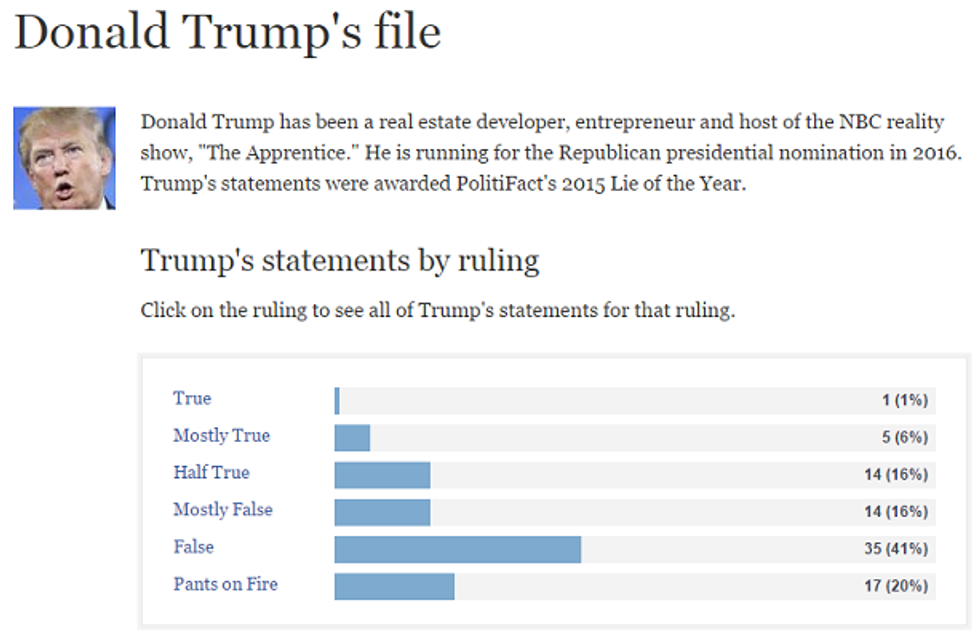Click the "Donald Trump's file" page title
The width and height of the screenshot is (980, 639).
click(227, 33)
